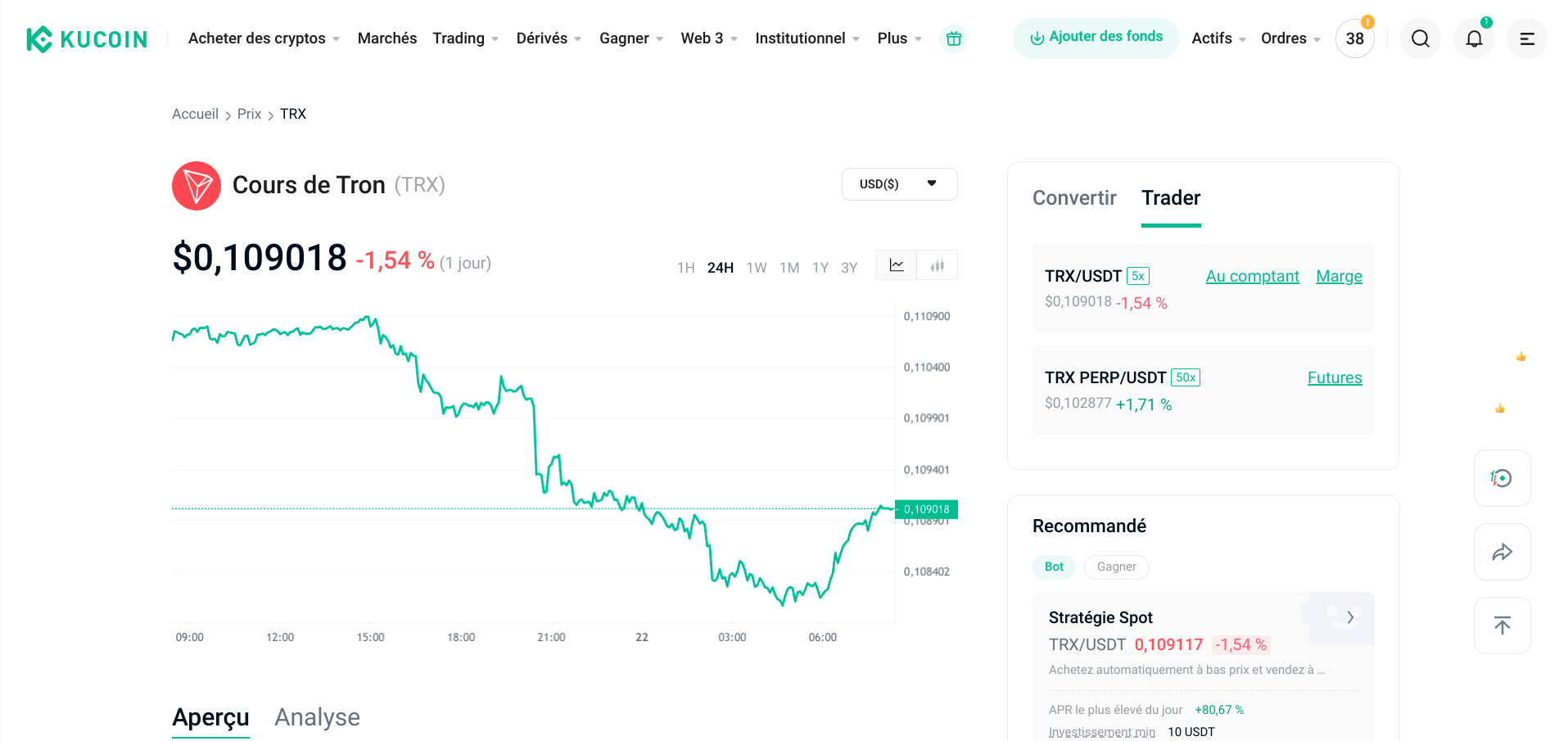Click the KuCoin logo
The width and height of the screenshot is (1568, 741).
[x=87, y=39]
